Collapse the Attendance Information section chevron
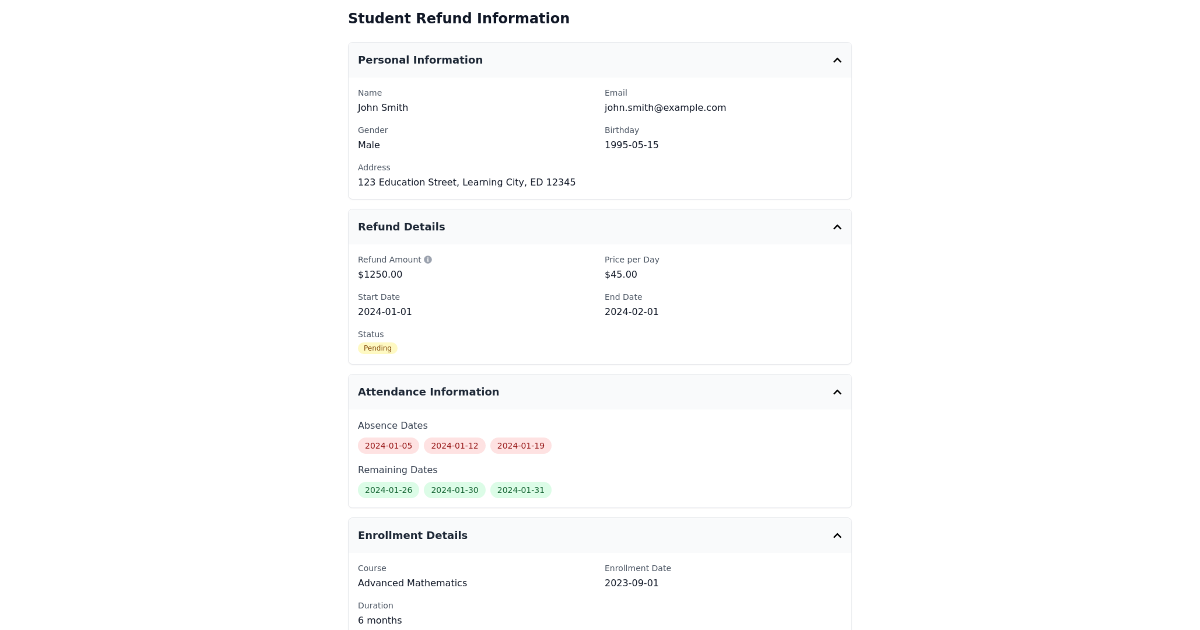 click(837, 392)
